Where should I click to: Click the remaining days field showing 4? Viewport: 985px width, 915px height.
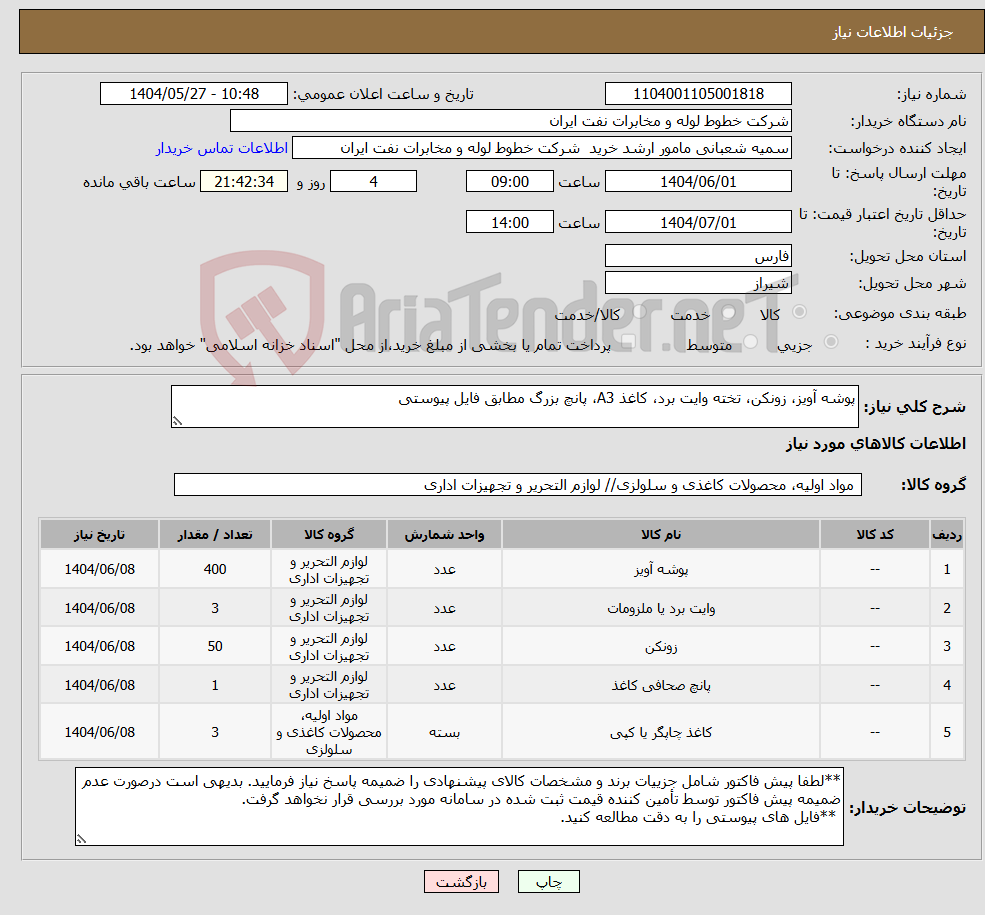(373, 181)
